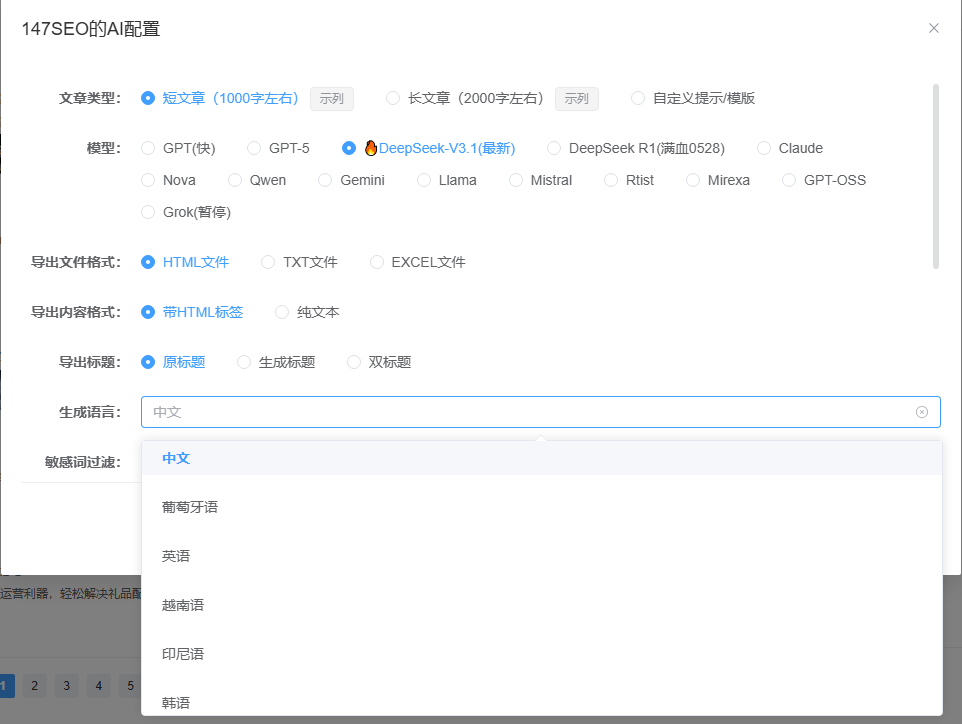Choose 英语 in the language list
962x724 pixels.
[x=175, y=555]
